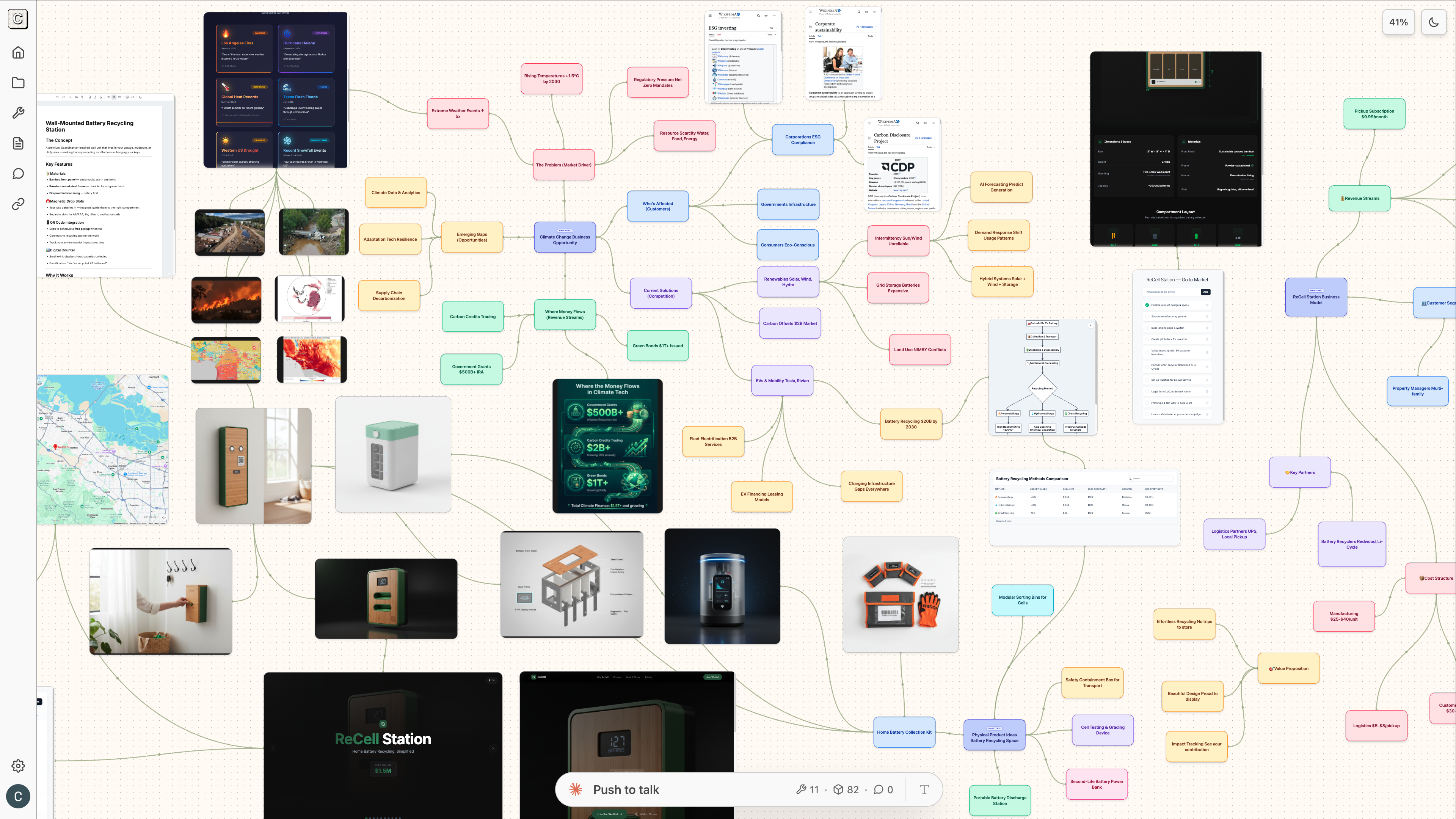This screenshot has height=819, width=1456.
Task: Click the Corporate sustainability languages dropdown
Action: [866, 27]
